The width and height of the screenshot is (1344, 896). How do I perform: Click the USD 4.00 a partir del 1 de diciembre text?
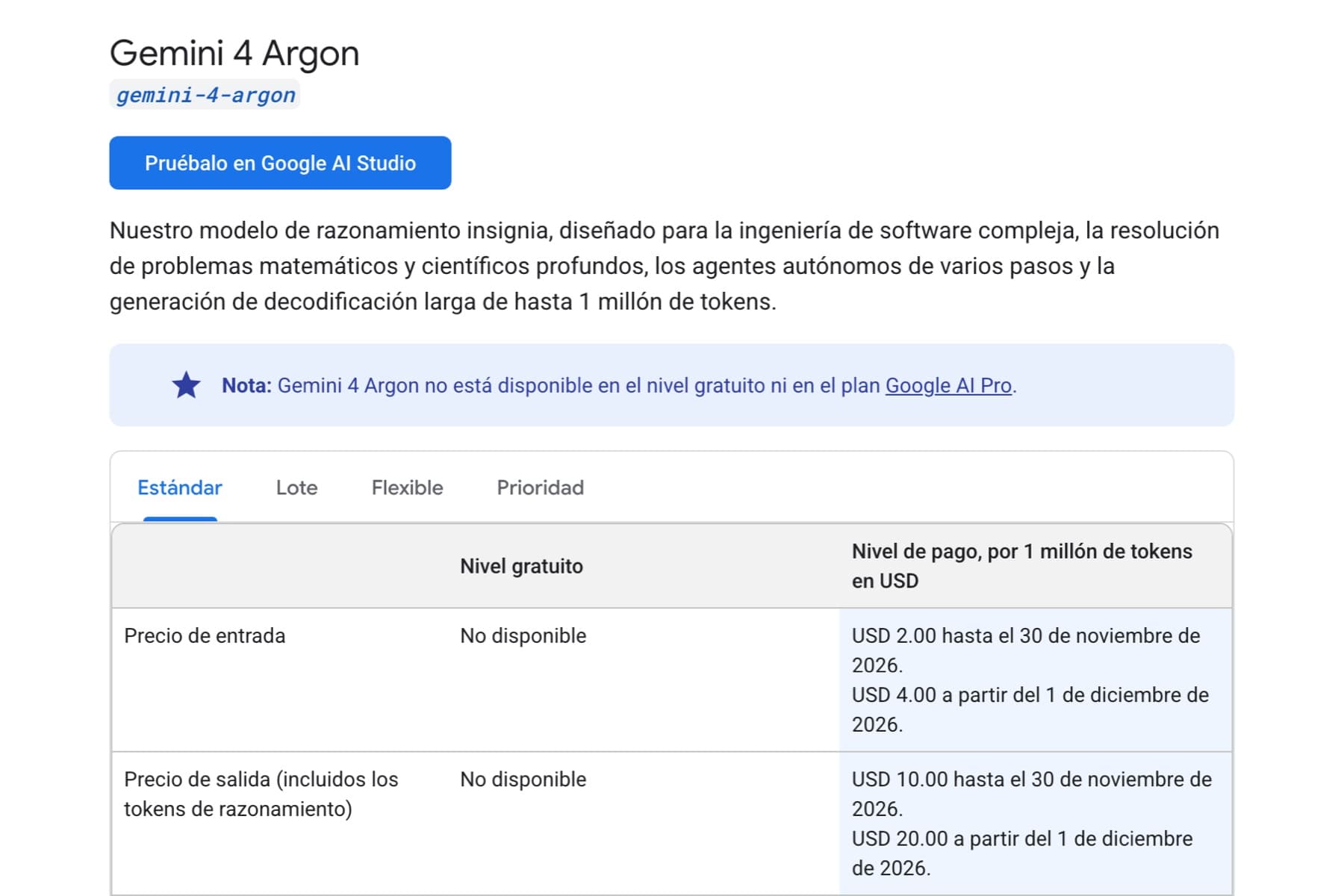tap(1030, 709)
